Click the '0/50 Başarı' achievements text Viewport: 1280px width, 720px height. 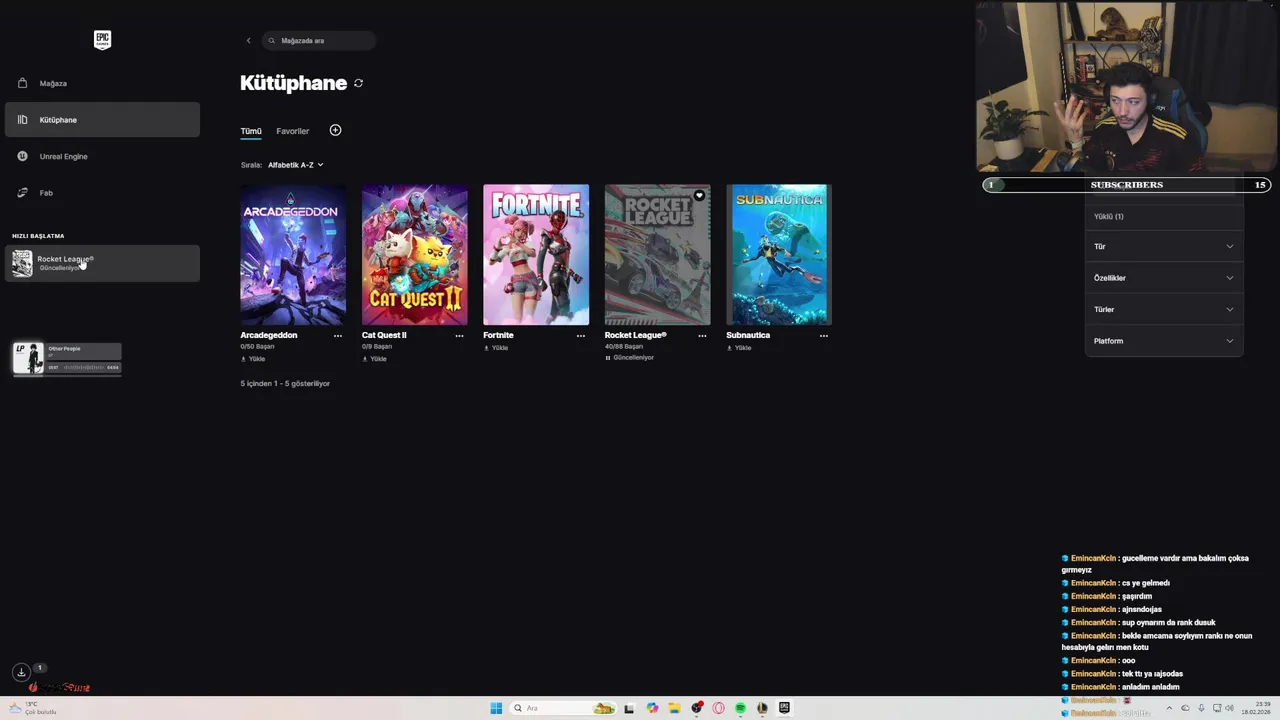(257, 347)
